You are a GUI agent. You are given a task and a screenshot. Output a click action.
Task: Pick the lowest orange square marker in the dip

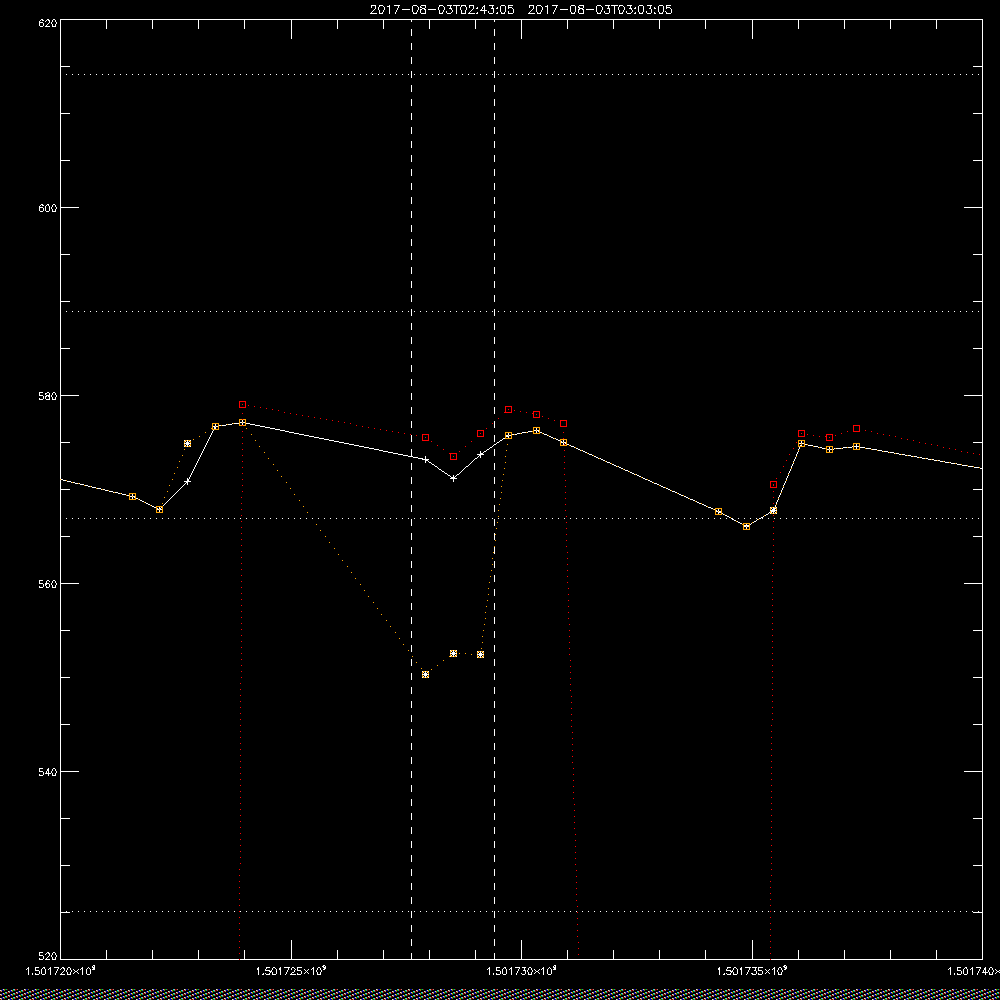425,674
